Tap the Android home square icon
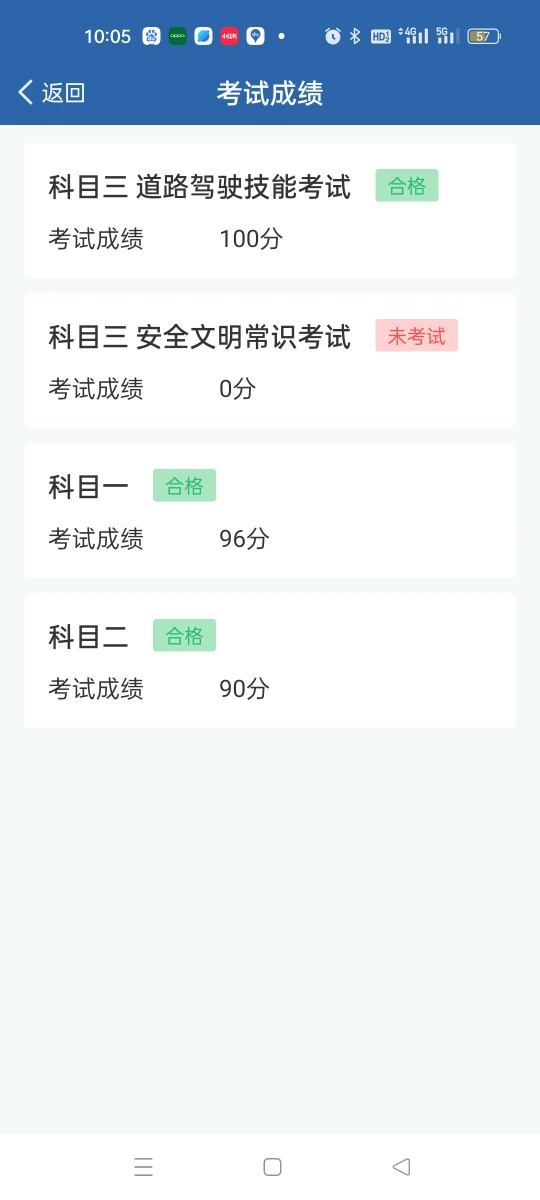The height and width of the screenshot is (1200, 540). (x=272, y=1166)
